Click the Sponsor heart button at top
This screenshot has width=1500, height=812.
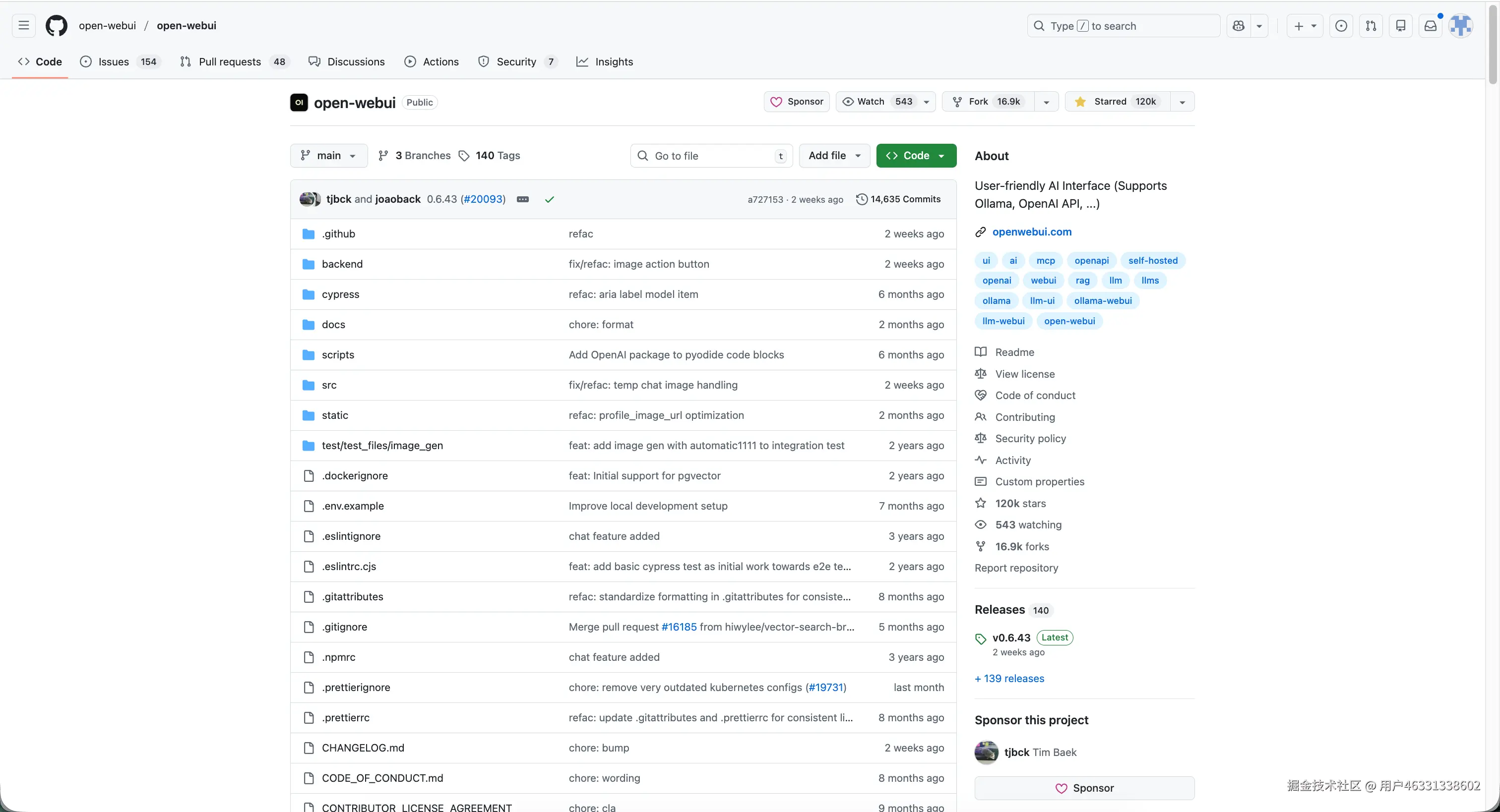(x=796, y=101)
